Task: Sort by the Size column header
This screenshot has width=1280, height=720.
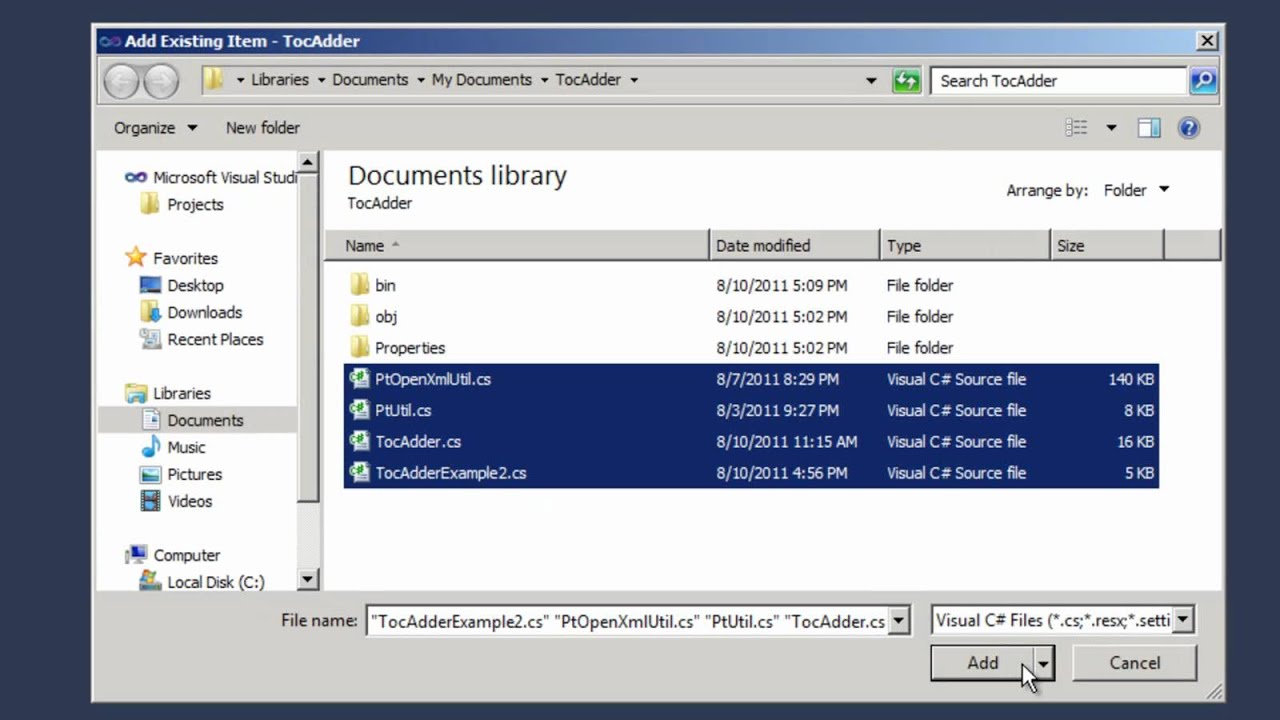Action: (x=1107, y=245)
